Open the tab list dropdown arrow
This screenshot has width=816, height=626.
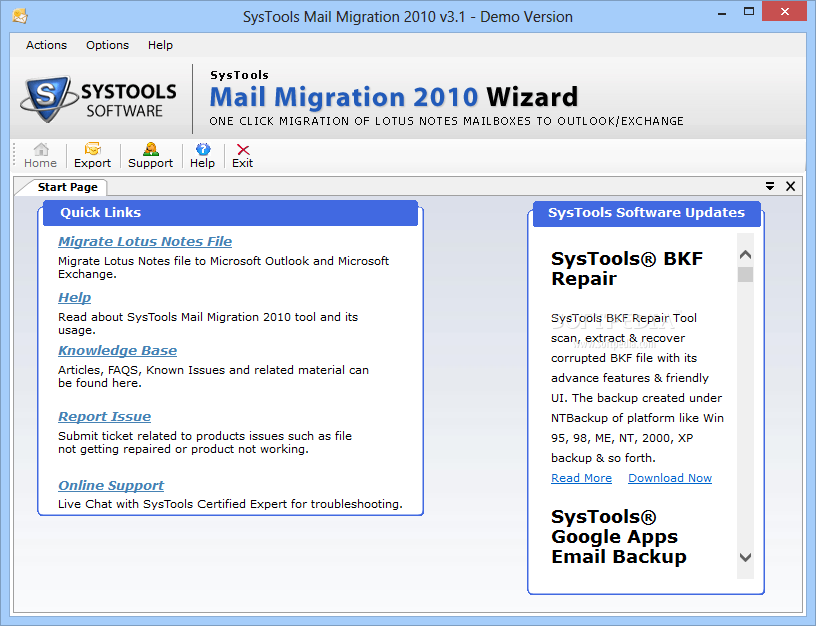tap(770, 186)
